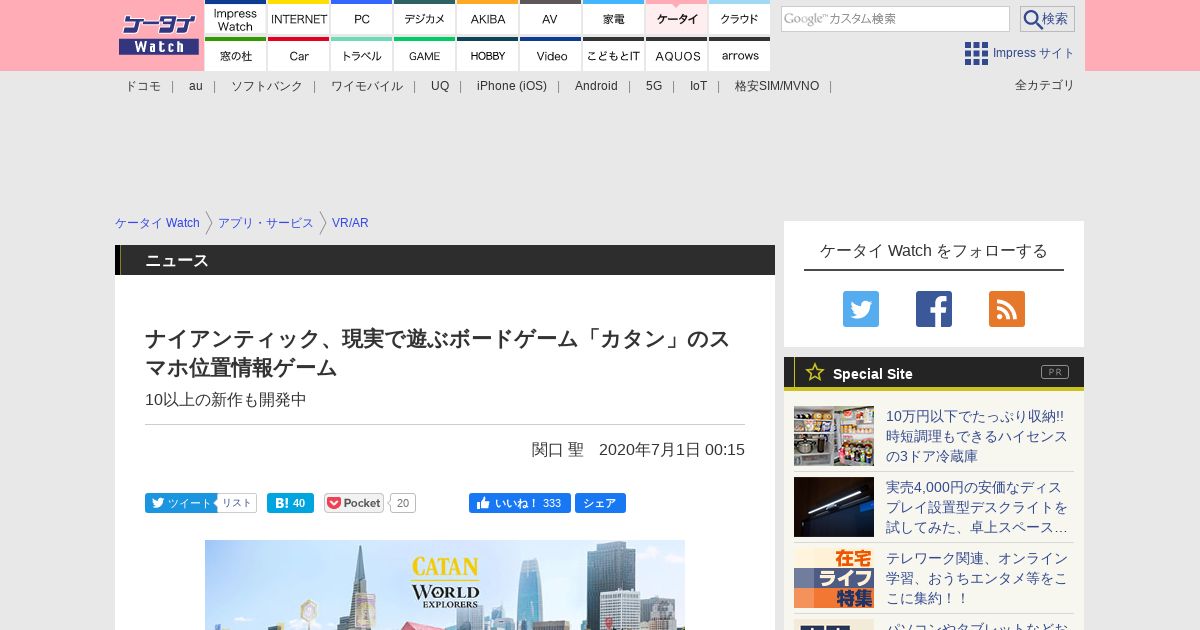Open the ドコモ category link
Screen dimensions: 1200x630
143,86
